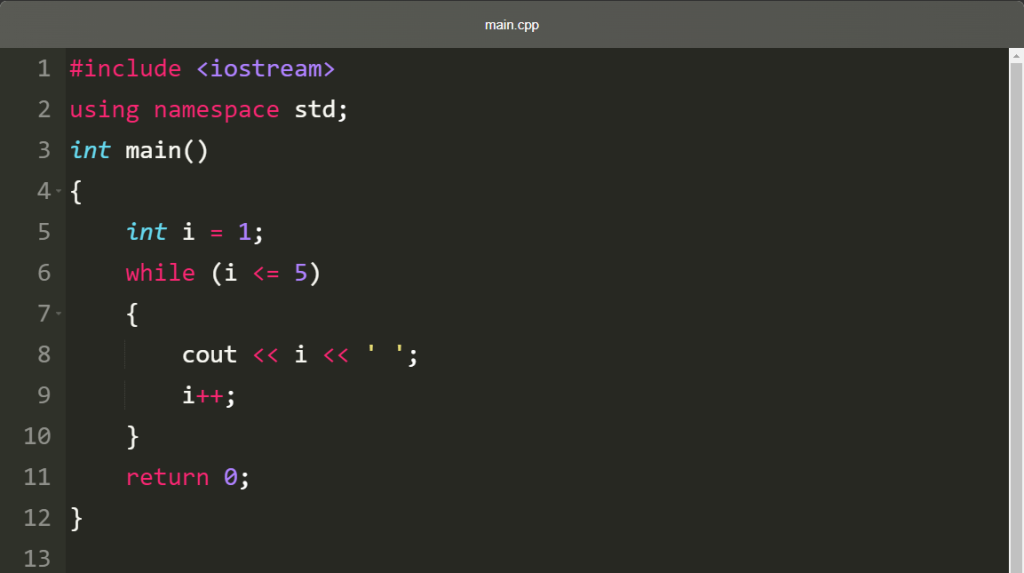The image size is (1024, 573).
Task: Click line number 10 in the gutter
Action: (37, 436)
